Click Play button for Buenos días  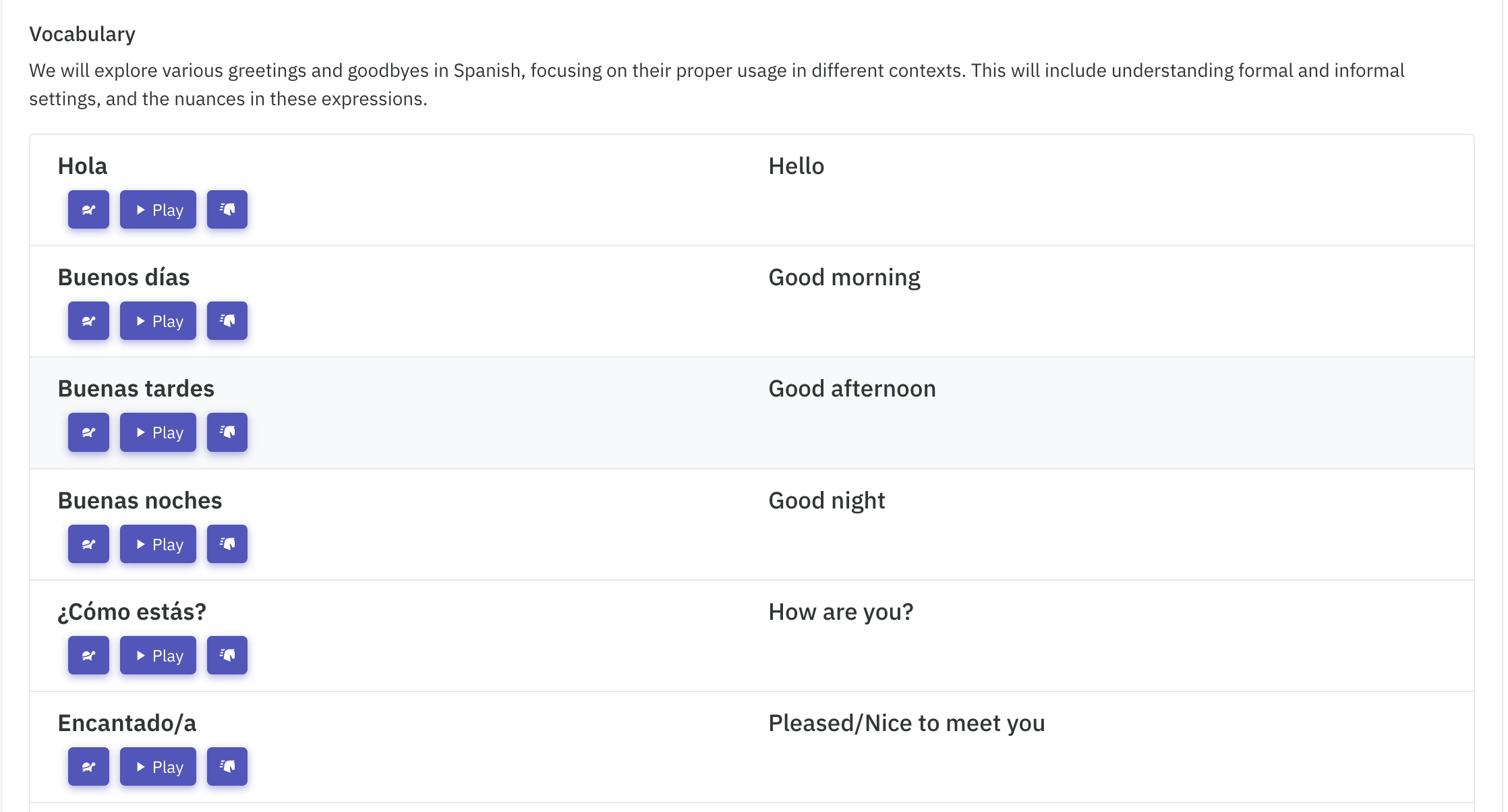pyautogui.click(x=158, y=321)
